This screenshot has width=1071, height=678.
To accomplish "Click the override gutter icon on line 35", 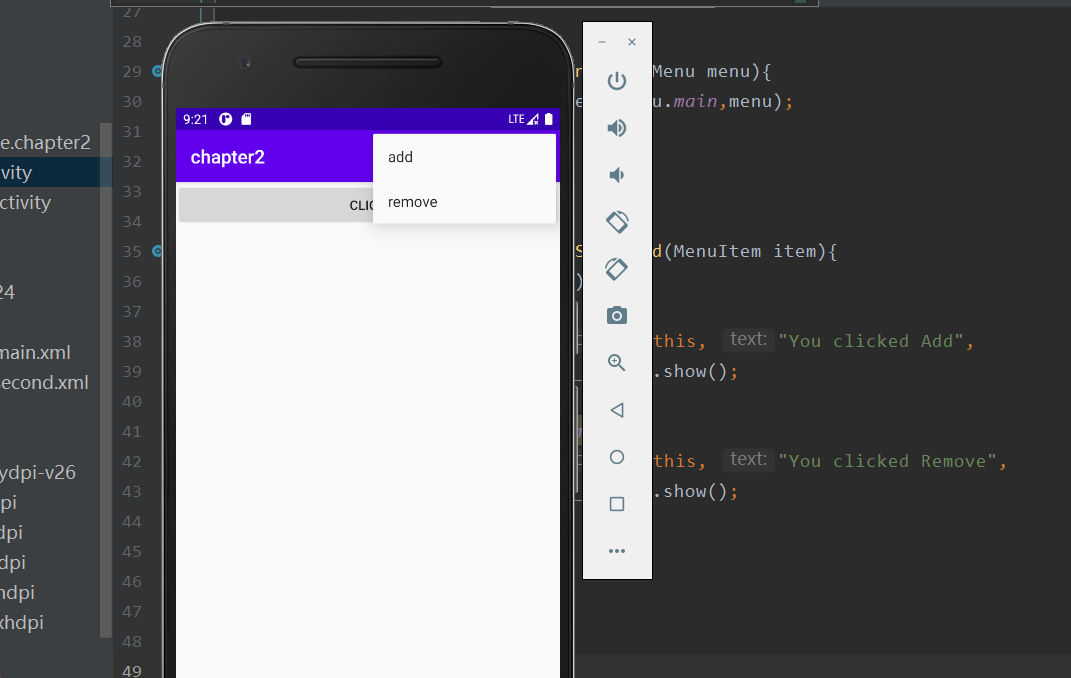I will point(157,252).
